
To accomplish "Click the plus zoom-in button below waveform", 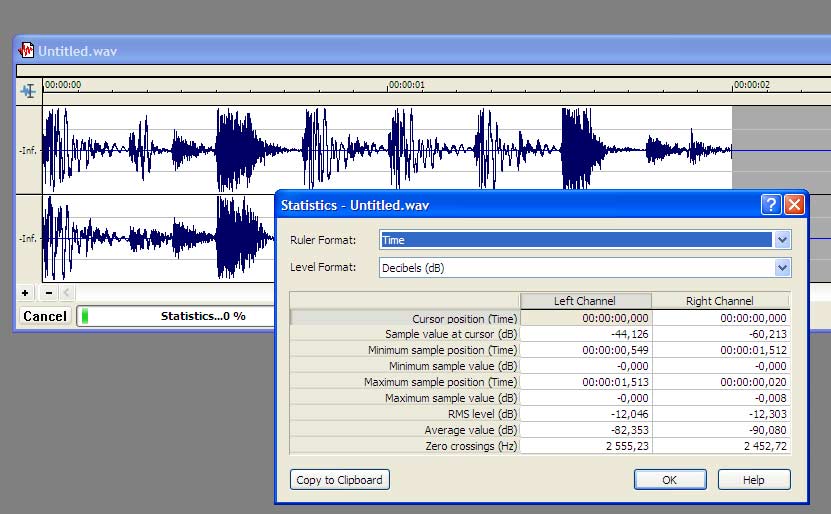I will click(26, 293).
